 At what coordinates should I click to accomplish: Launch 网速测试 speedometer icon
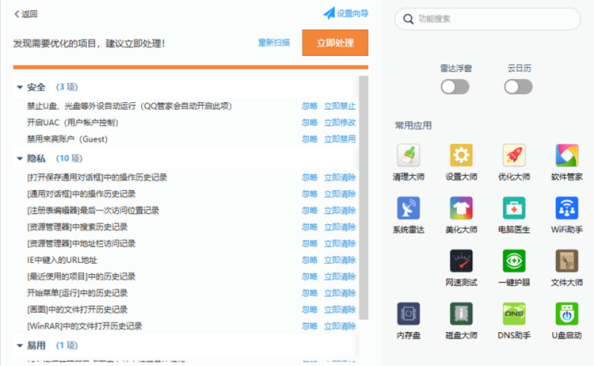pyautogui.click(x=461, y=261)
